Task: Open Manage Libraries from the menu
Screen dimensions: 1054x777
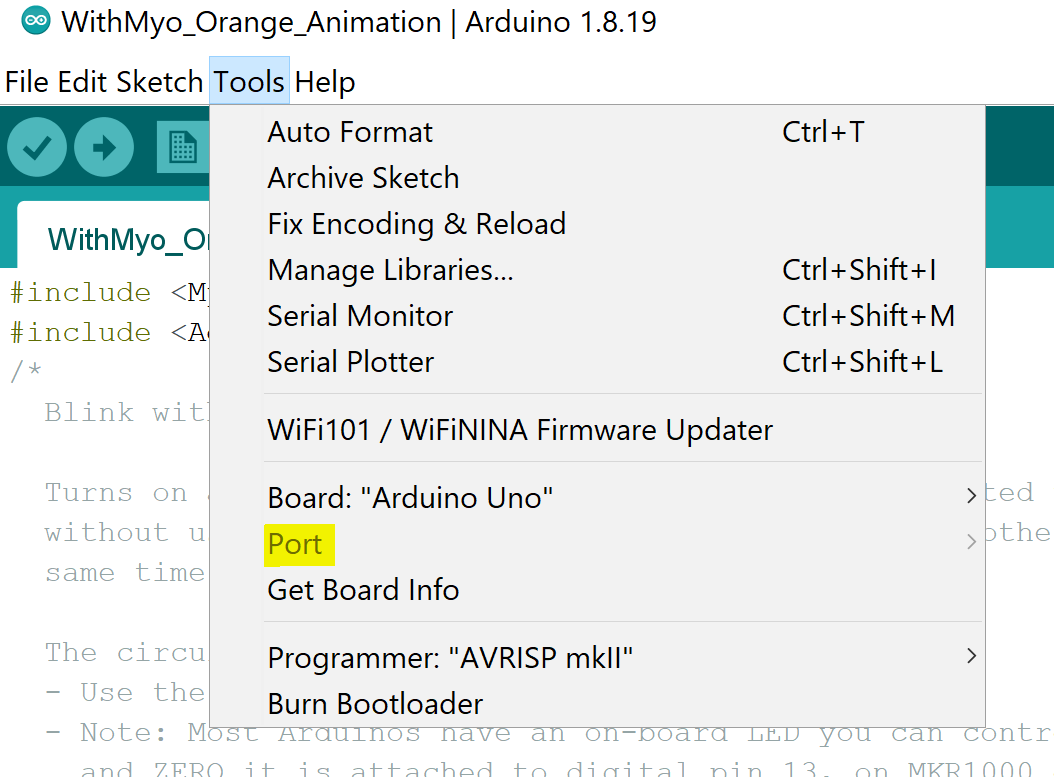Action: [390, 270]
